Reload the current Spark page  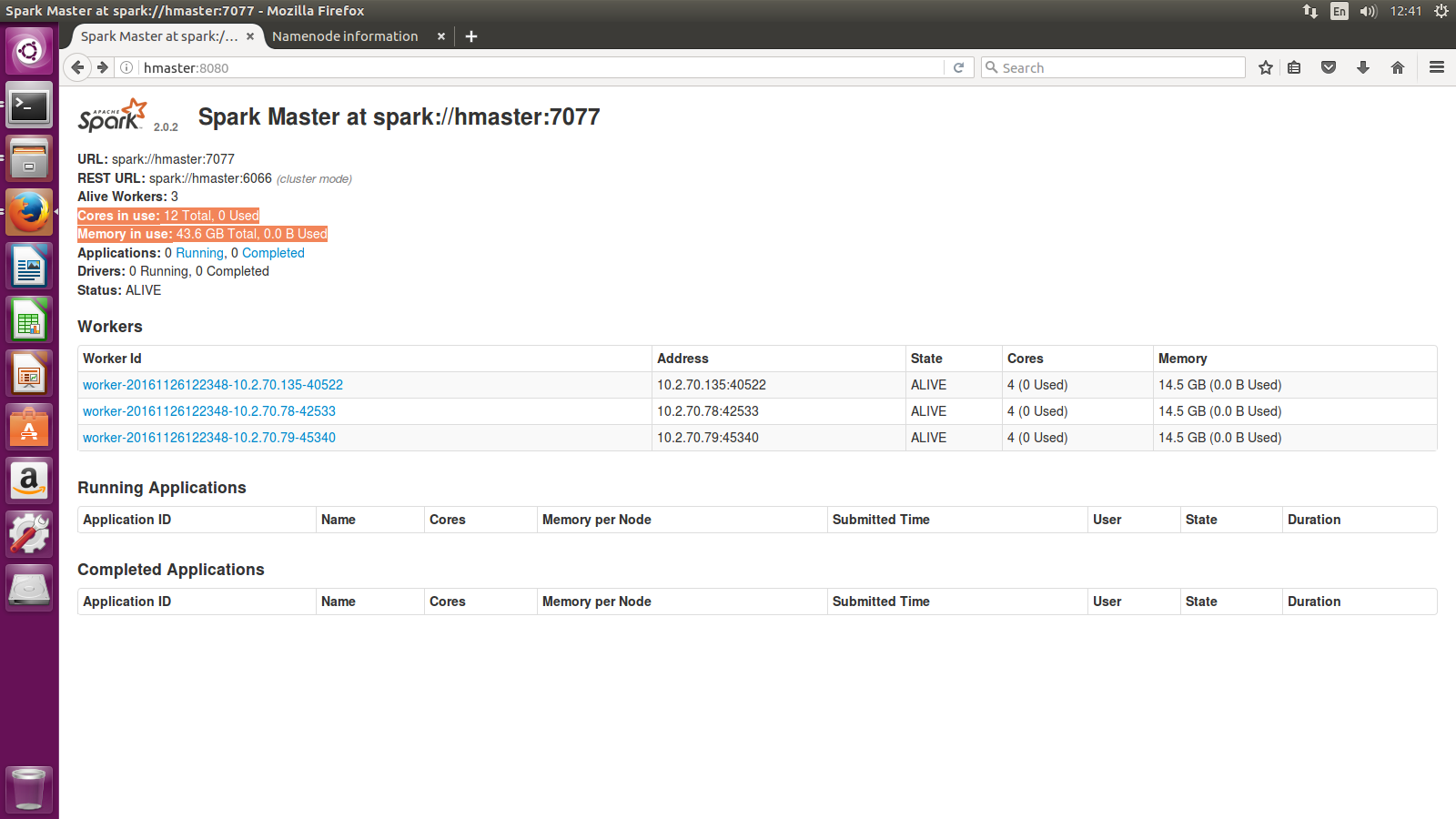pyautogui.click(x=958, y=67)
